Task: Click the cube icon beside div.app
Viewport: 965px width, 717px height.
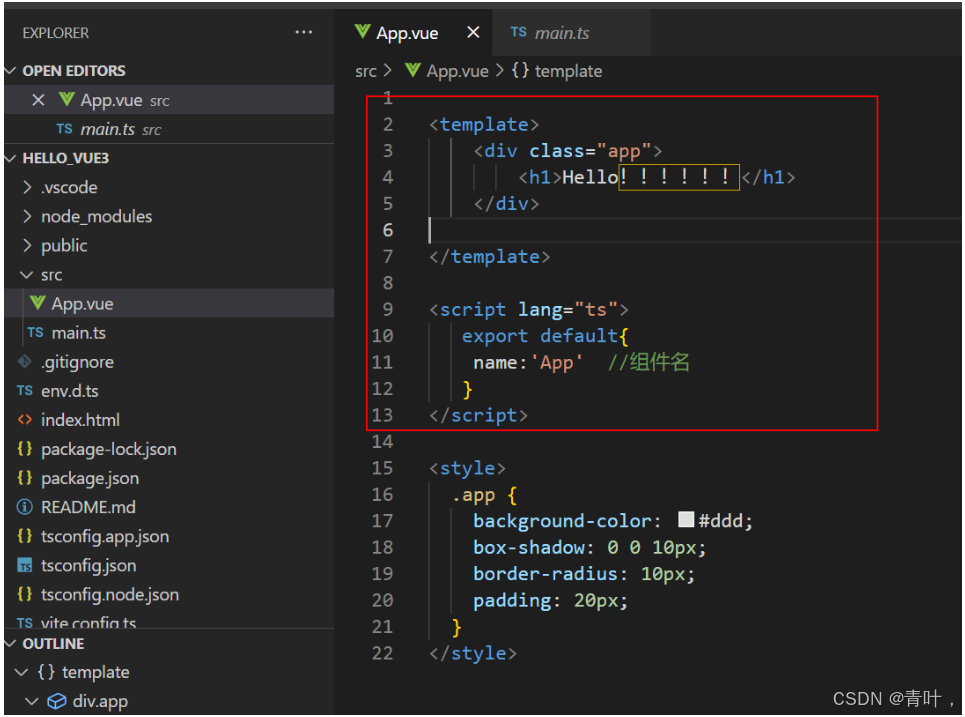Action: click(57, 701)
